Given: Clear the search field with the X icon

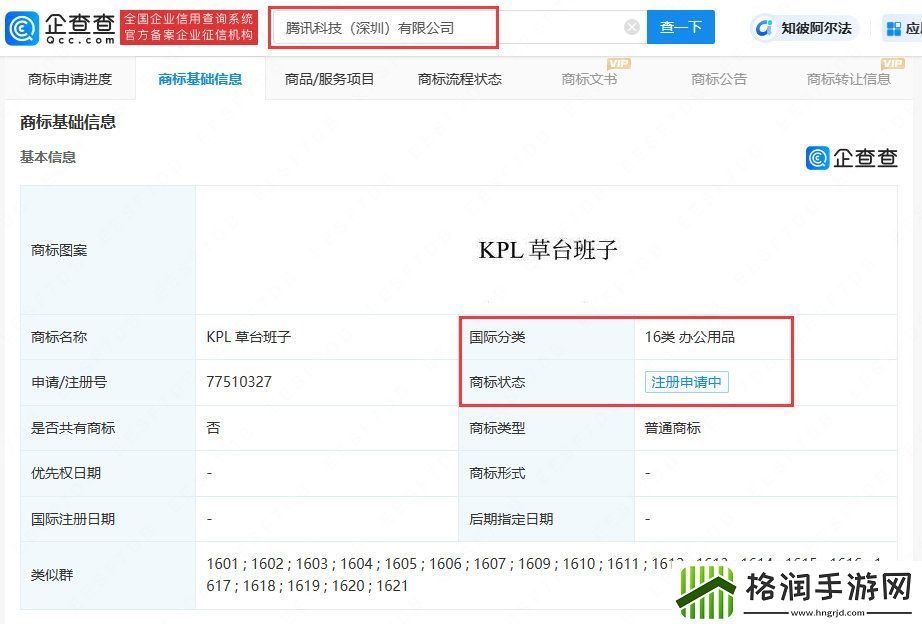Looking at the screenshot, I should click(x=632, y=27).
